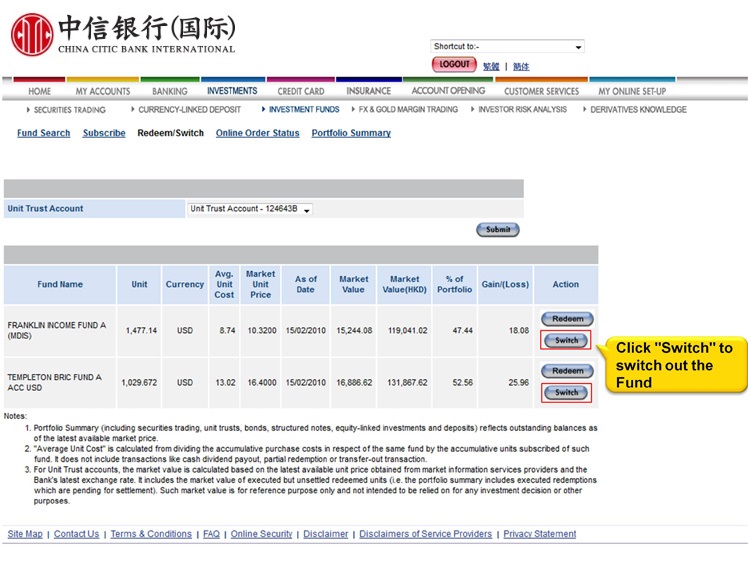The width and height of the screenshot is (748, 561).
Task: Open the Online Security link
Action: click(261, 534)
